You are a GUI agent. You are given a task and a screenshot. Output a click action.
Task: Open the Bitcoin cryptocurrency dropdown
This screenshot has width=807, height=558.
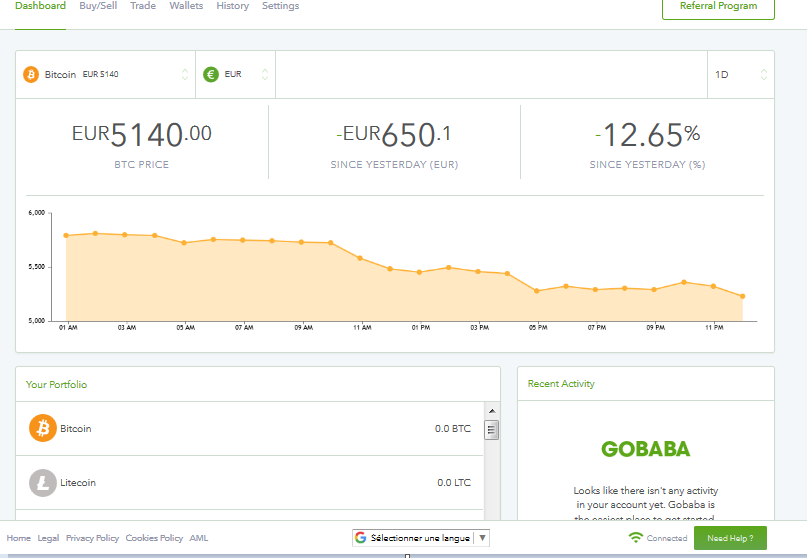click(x=106, y=75)
